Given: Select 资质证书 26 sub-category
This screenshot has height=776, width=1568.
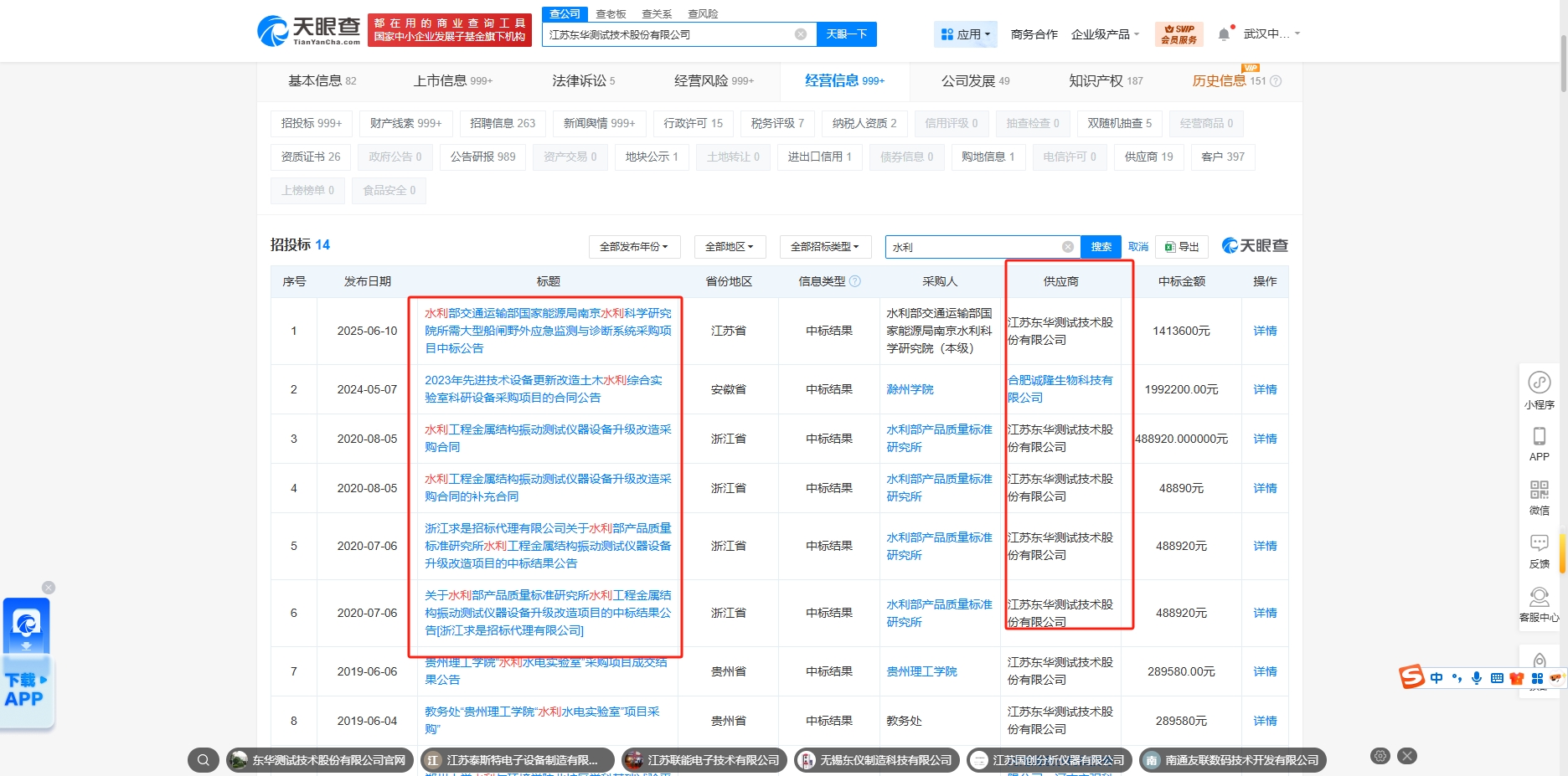Looking at the screenshot, I should (311, 157).
